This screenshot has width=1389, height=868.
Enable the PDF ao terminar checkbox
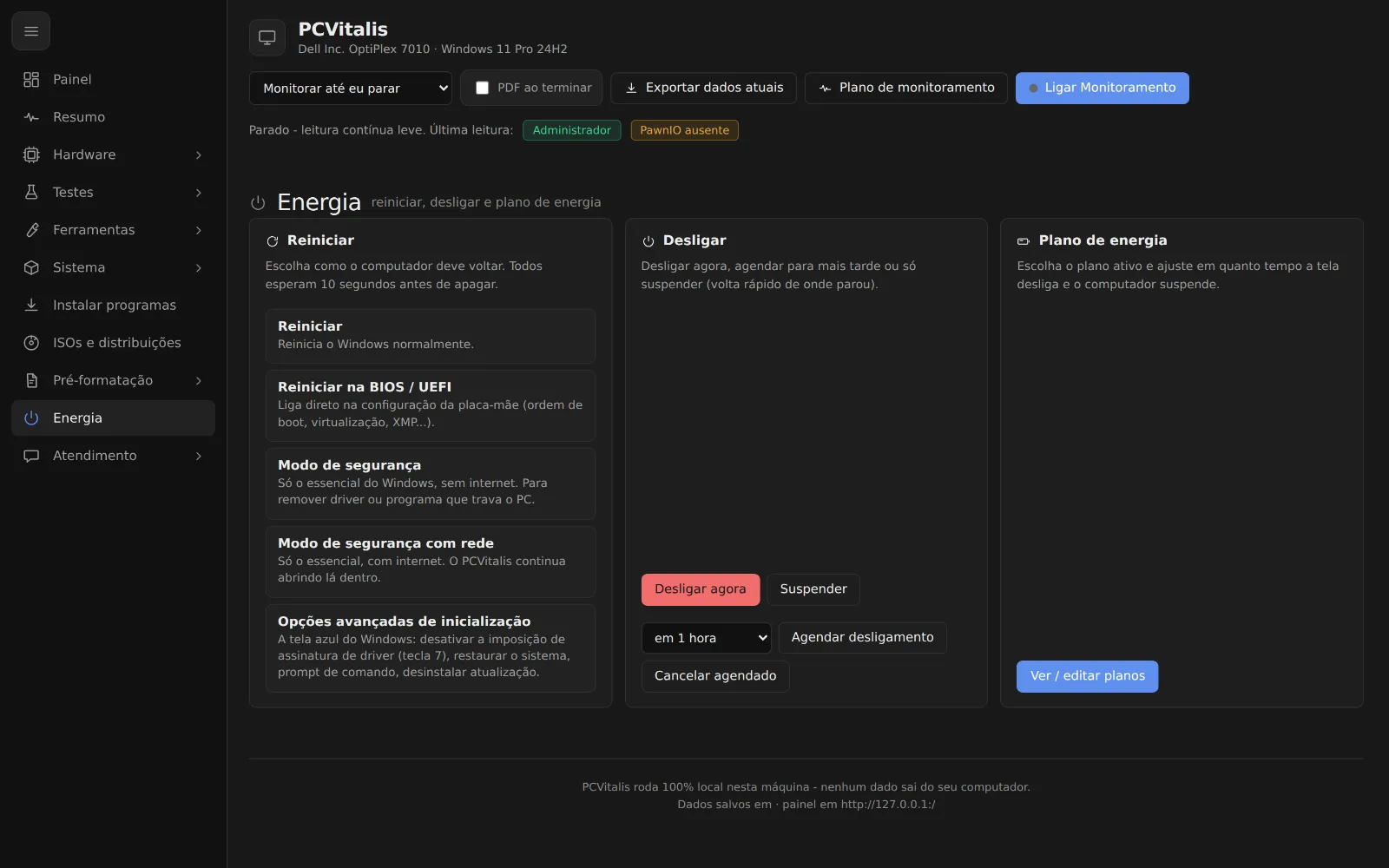483,88
